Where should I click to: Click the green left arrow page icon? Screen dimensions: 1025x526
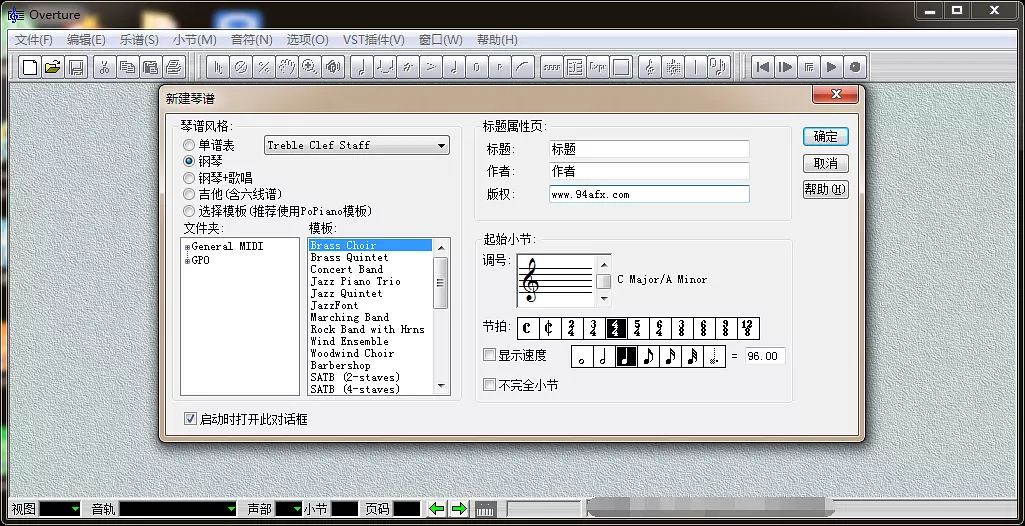(x=437, y=509)
